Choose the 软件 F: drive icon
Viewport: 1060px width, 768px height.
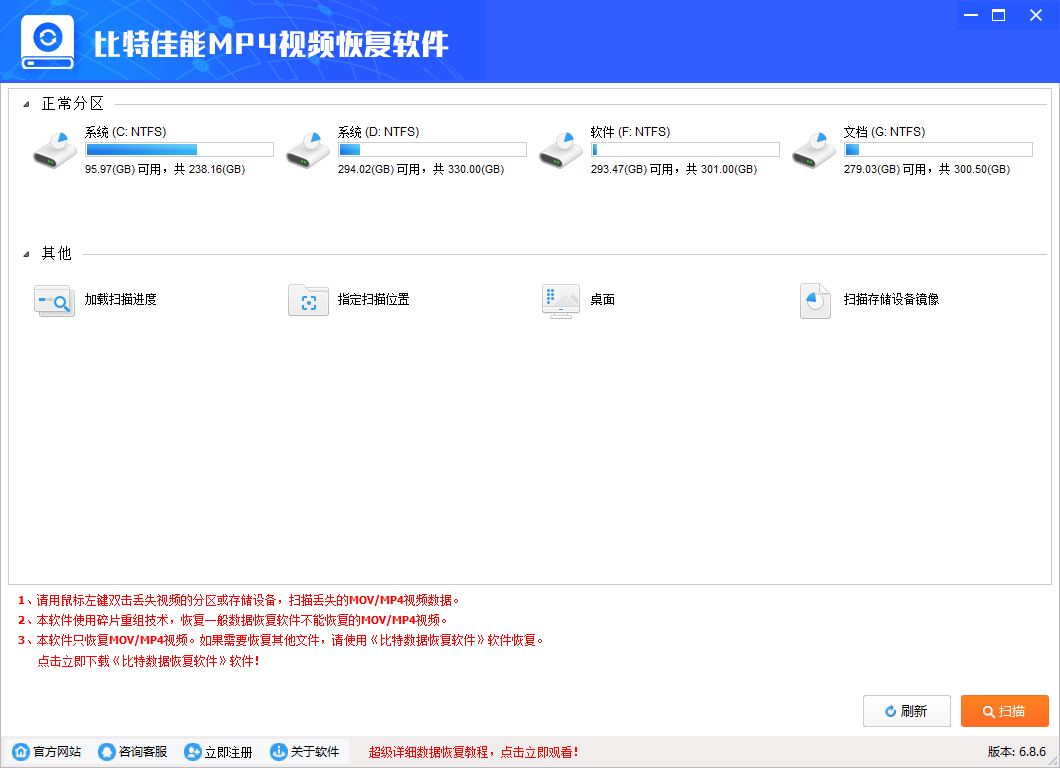tap(560, 150)
